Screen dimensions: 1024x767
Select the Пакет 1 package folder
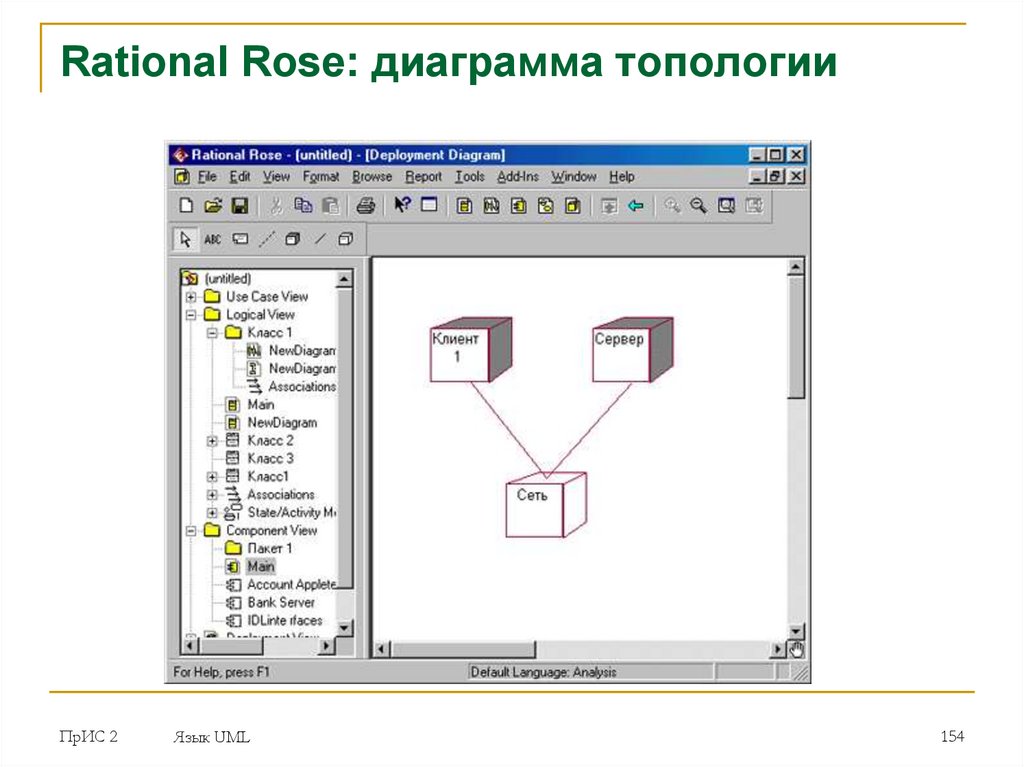(x=269, y=549)
